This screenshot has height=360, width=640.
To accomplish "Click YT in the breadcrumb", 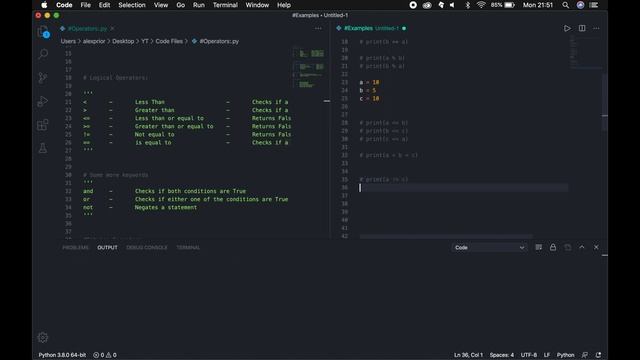I will (x=145, y=41).
